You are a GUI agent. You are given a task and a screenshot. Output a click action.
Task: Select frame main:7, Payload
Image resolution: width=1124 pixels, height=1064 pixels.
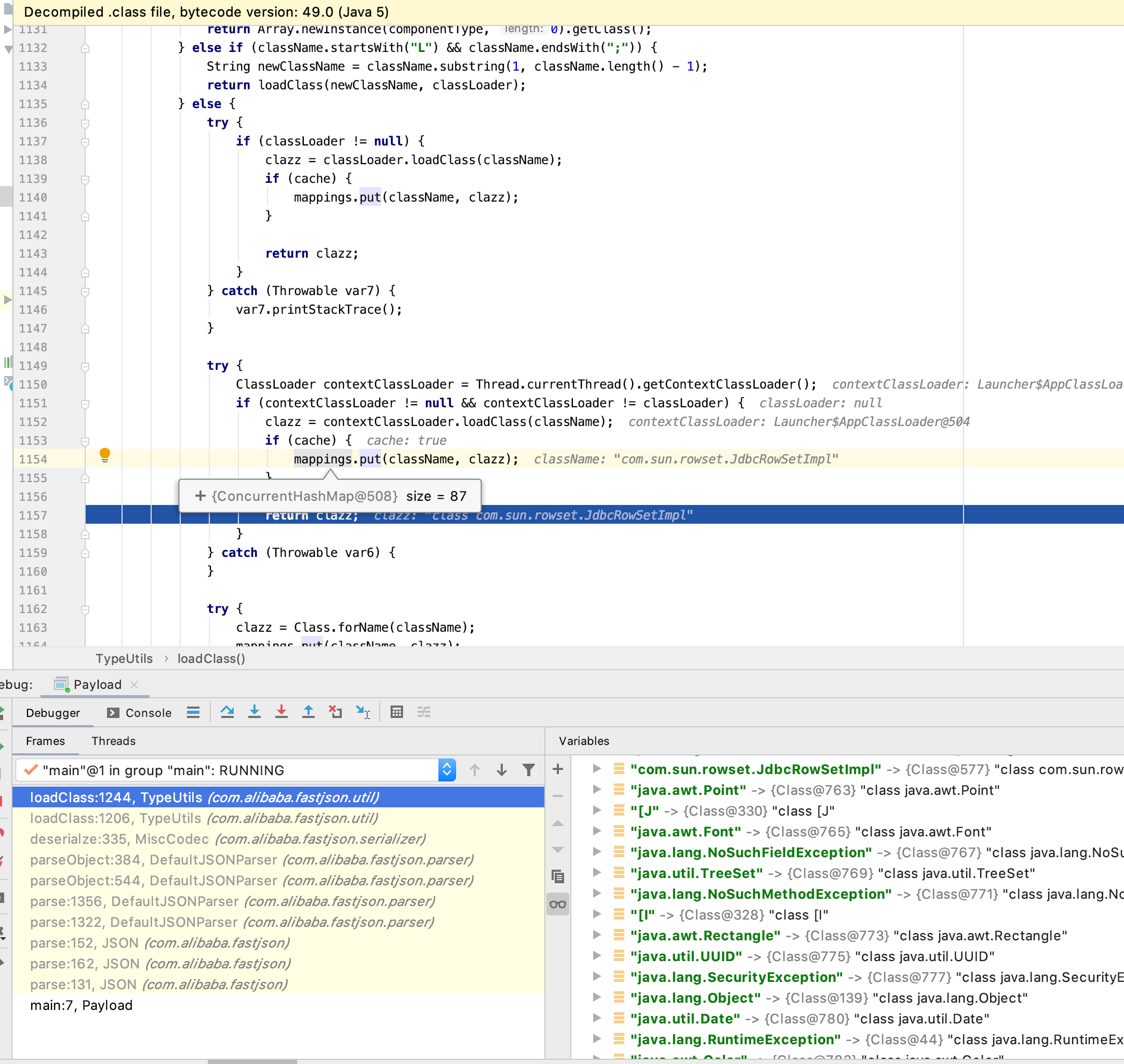pos(278,1005)
